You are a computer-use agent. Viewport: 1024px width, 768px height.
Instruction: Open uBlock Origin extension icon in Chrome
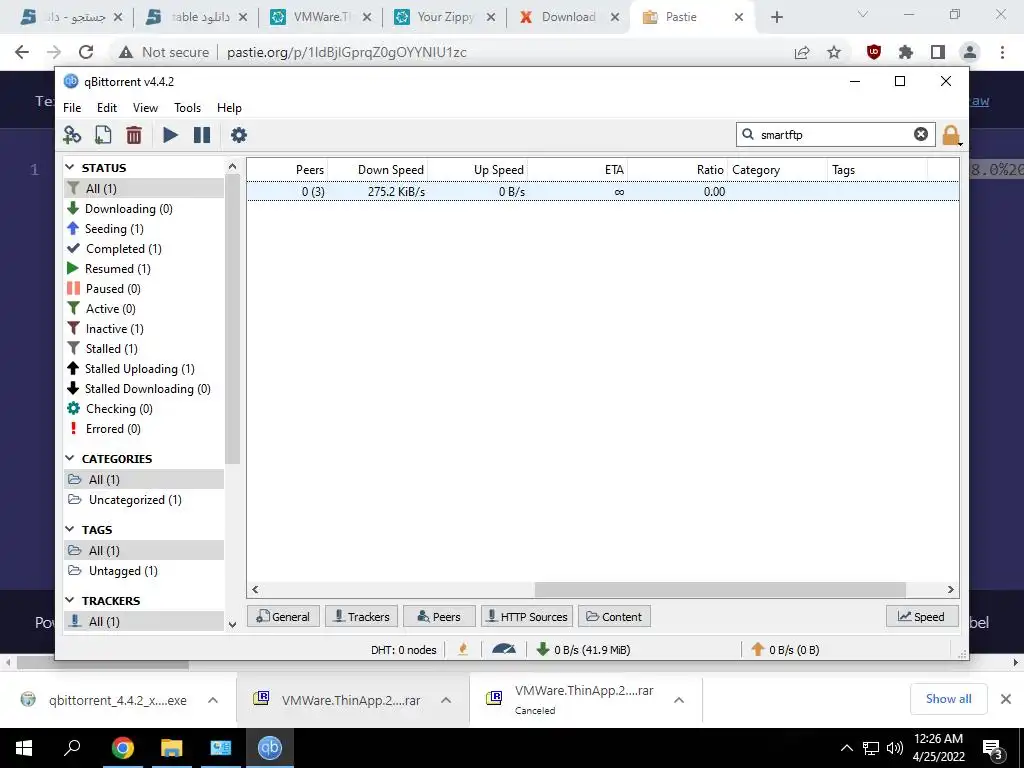pos(874,52)
